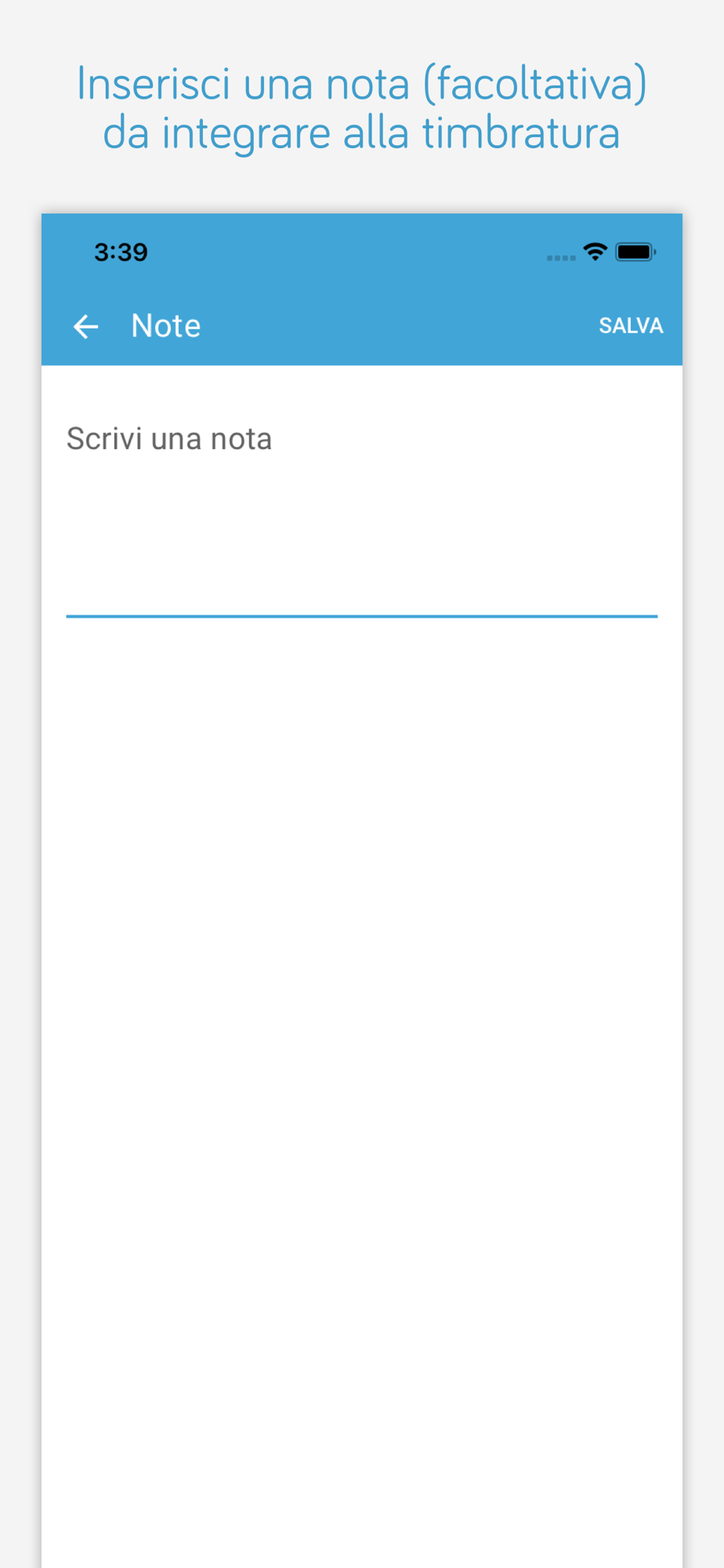Save the note with SALVA
724x1568 pixels.
pyautogui.click(x=631, y=326)
